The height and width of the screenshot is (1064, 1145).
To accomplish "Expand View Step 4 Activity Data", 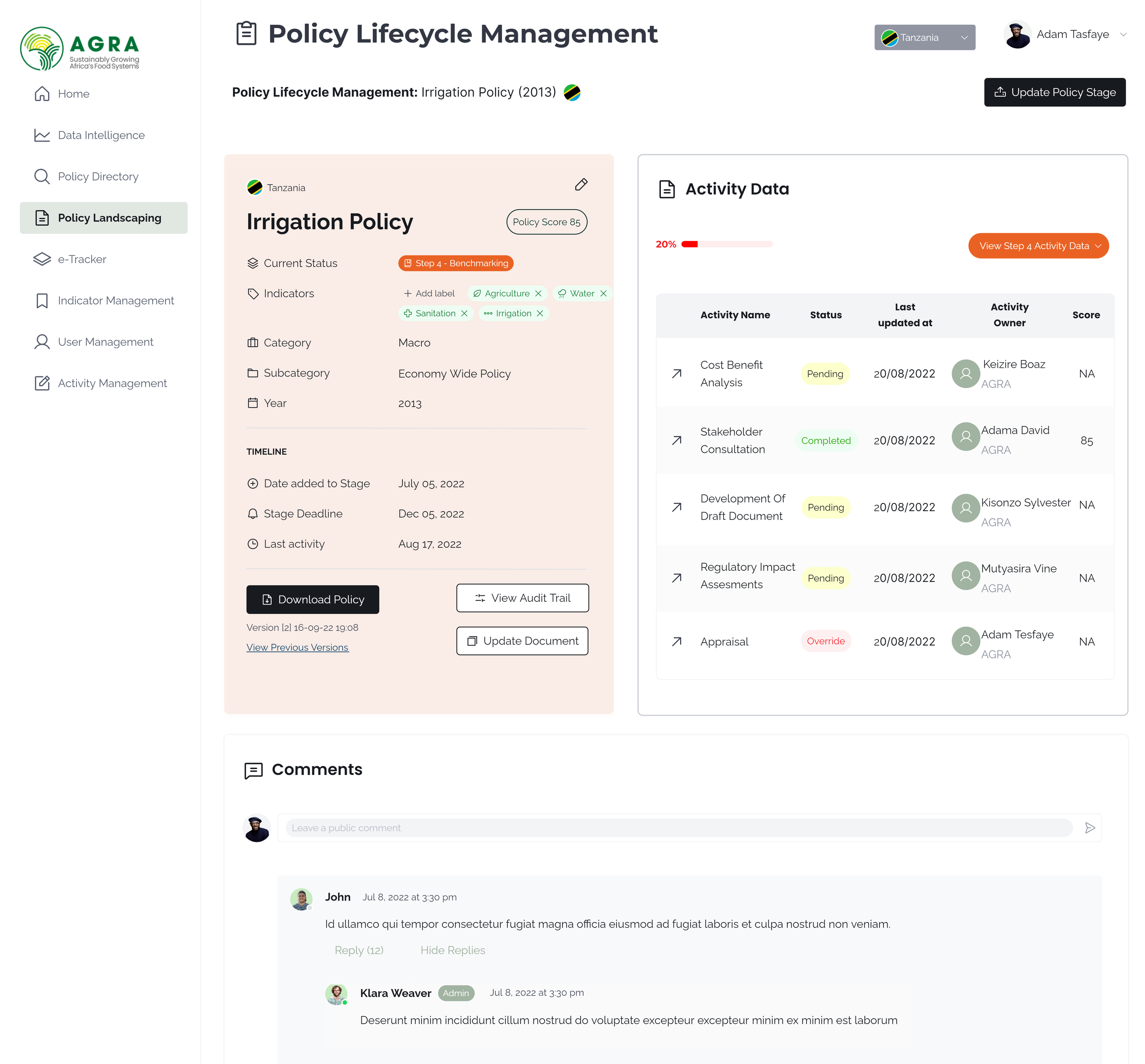I will click(x=1038, y=246).
